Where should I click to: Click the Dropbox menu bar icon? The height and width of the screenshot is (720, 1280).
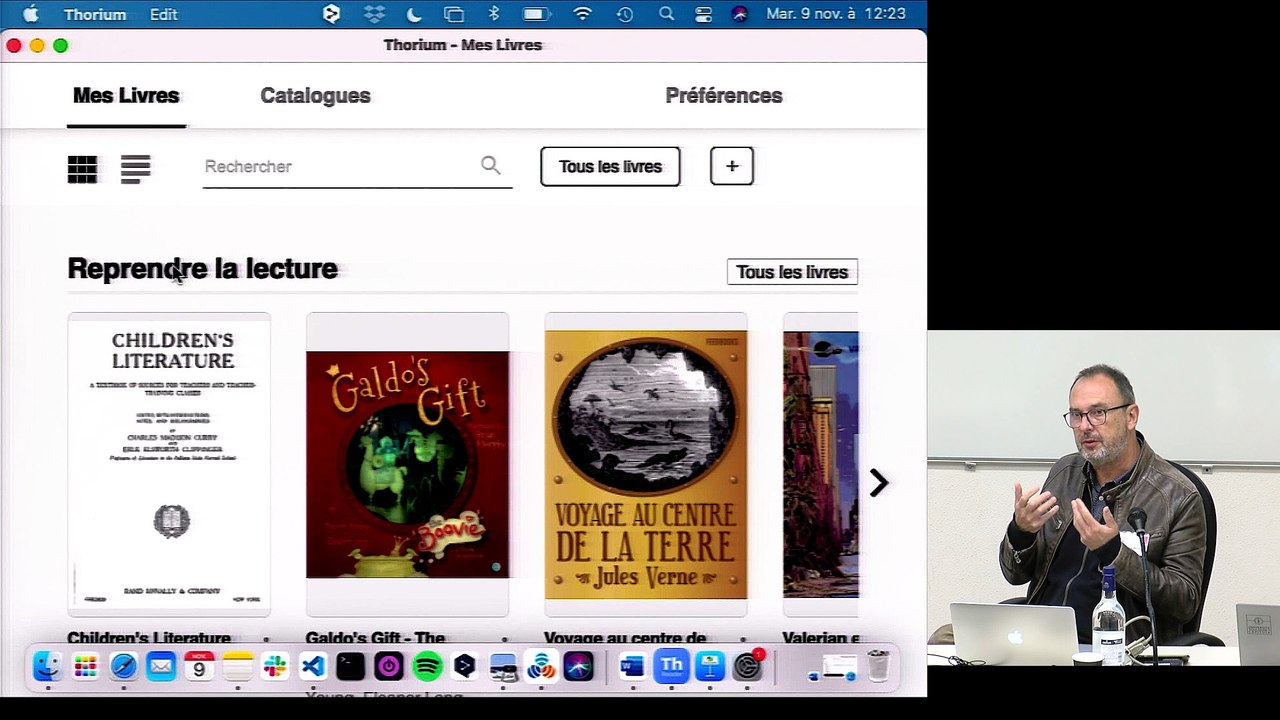coord(374,14)
